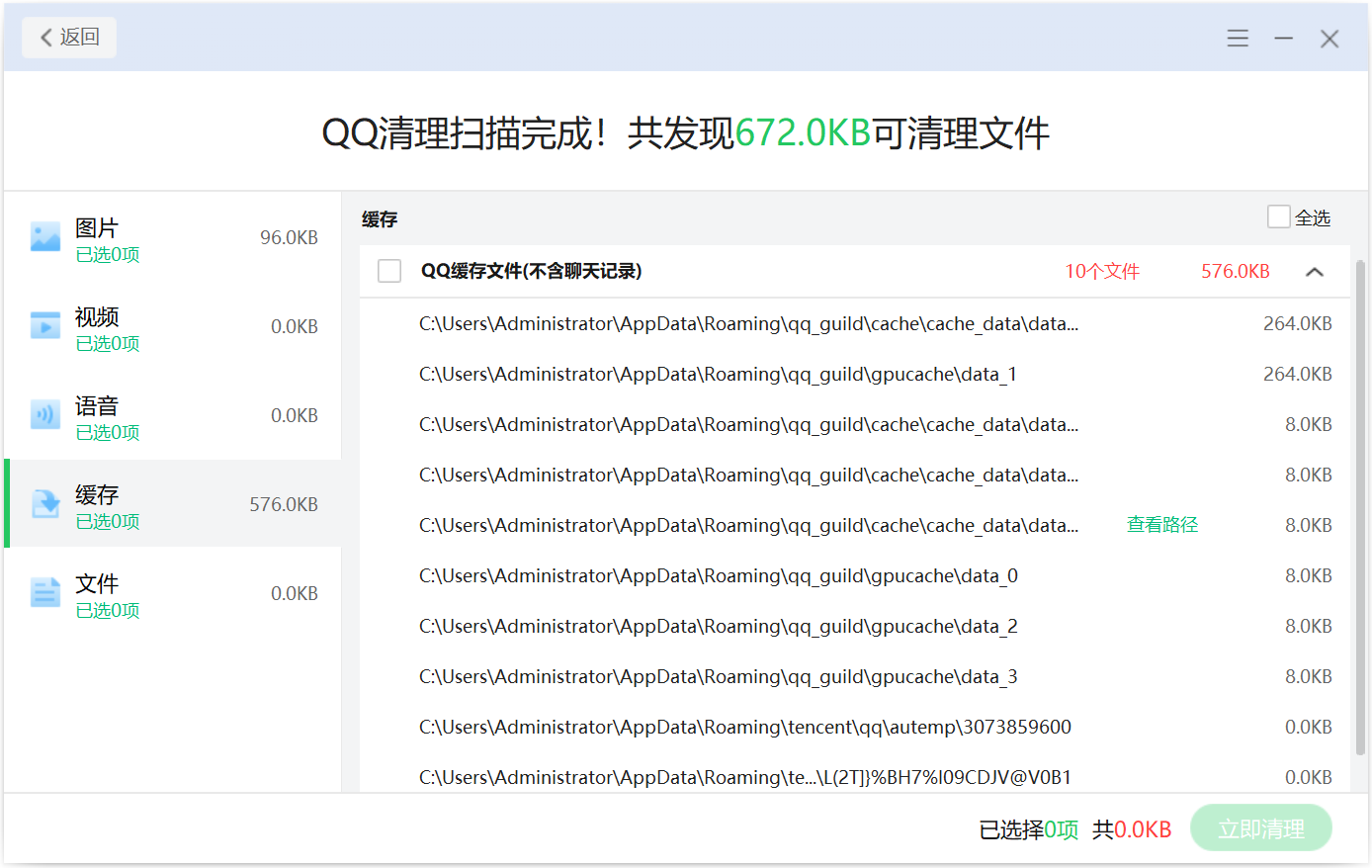Minimize the QQ cleanup window

[x=1284, y=39]
